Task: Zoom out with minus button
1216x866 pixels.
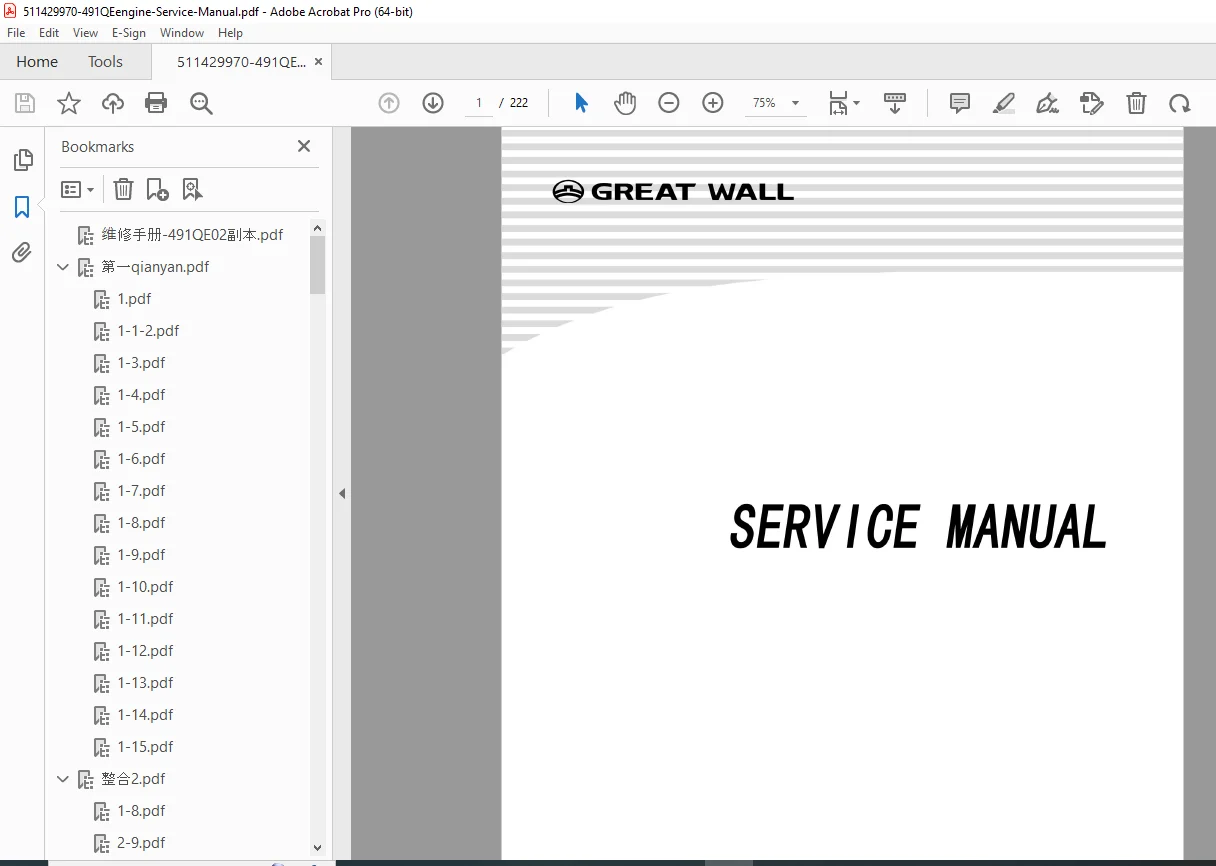Action: point(669,103)
